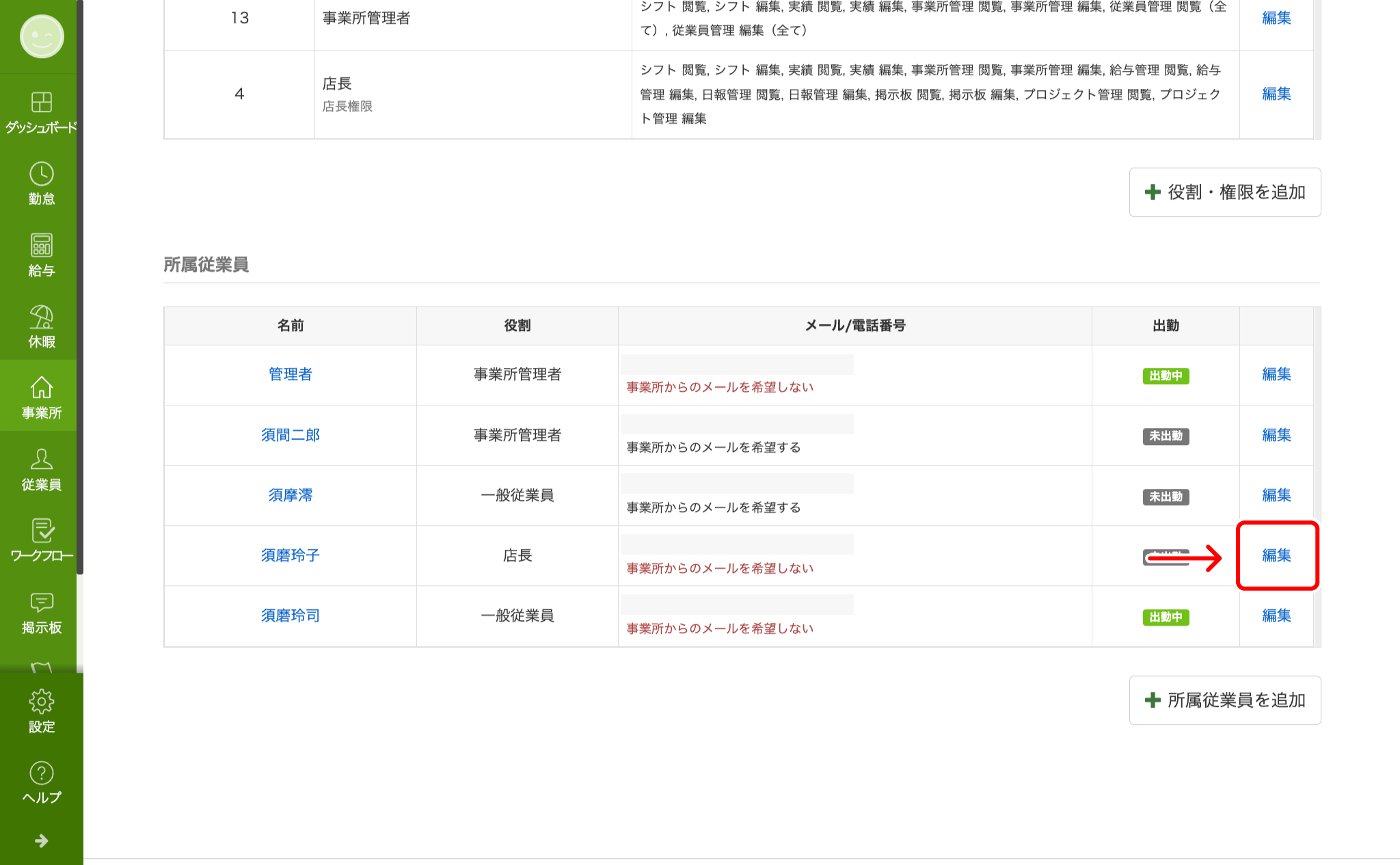Click 須間二郎 employee name link
Screen dimensions: 1400x865
[290, 435]
